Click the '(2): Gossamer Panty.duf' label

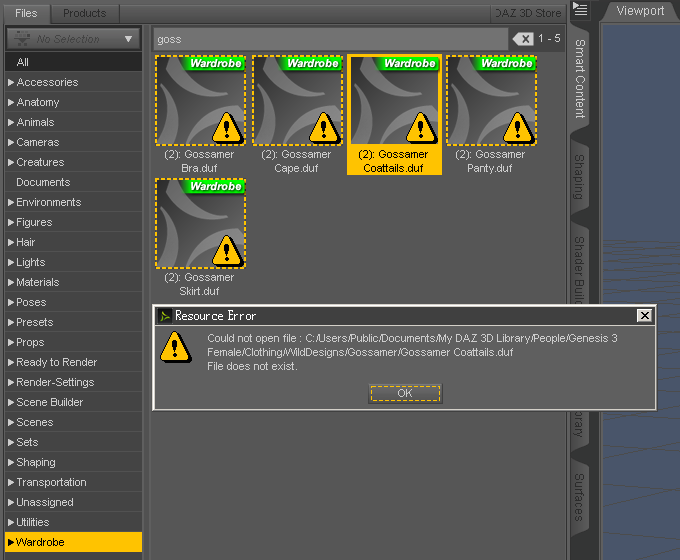coord(490,161)
